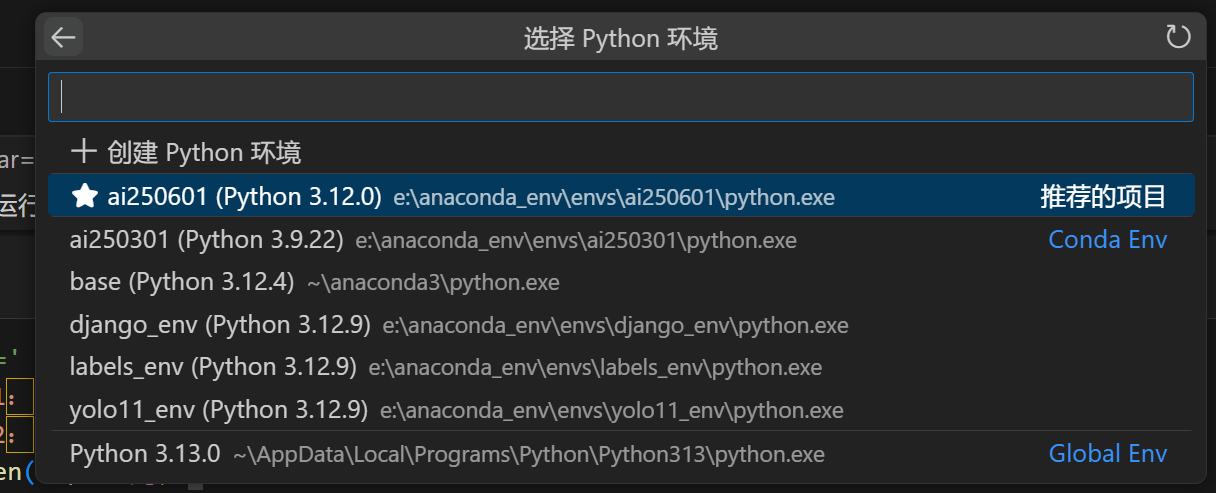Click the 推荐的项目 label

point(1104,197)
